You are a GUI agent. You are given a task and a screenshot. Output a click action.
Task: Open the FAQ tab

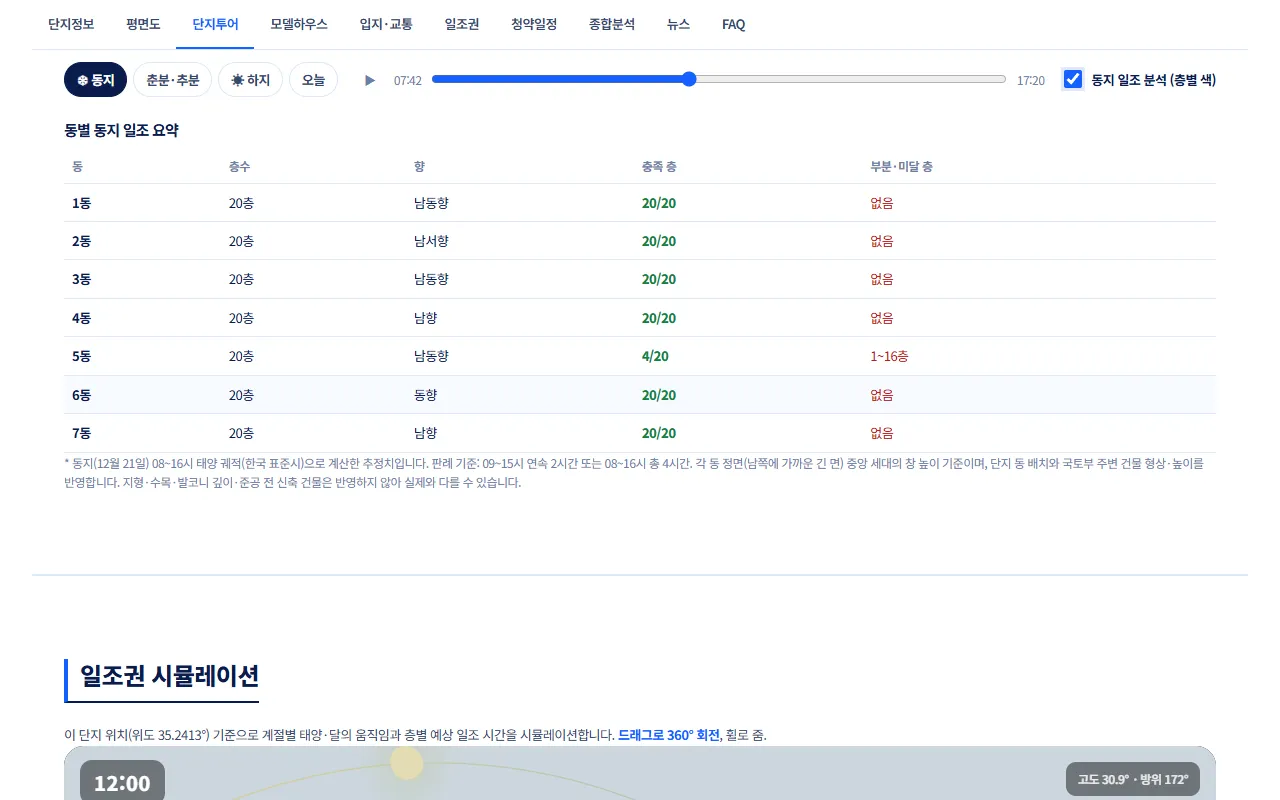734,24
